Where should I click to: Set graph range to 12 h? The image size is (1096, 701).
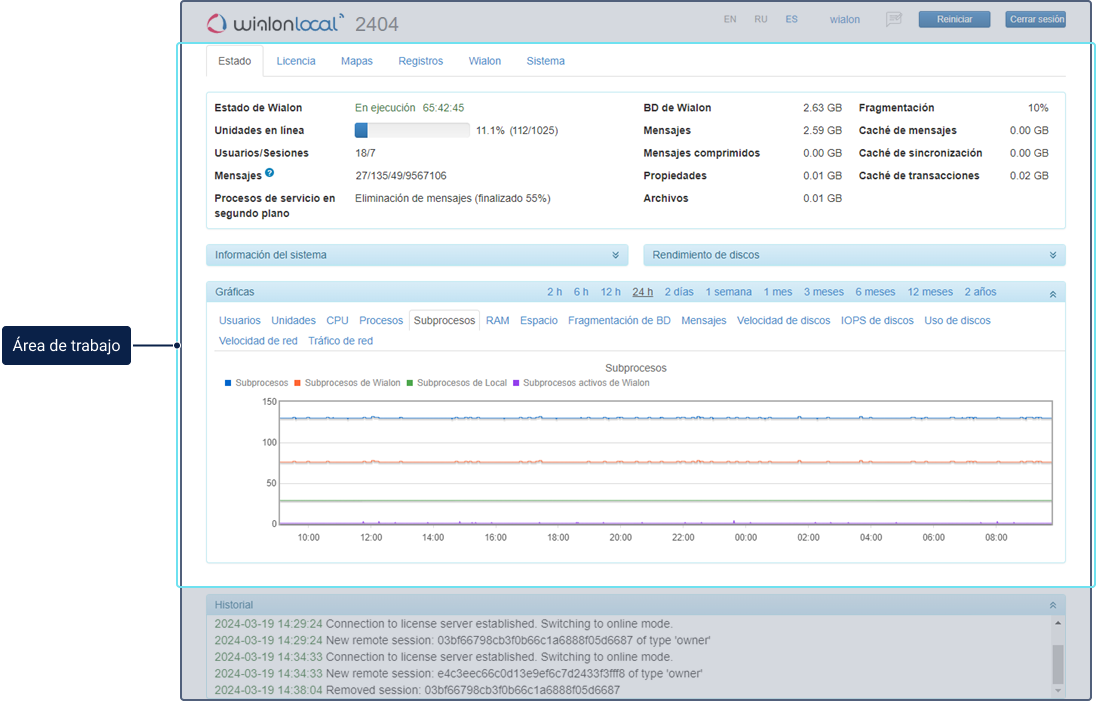coord(610,292)
